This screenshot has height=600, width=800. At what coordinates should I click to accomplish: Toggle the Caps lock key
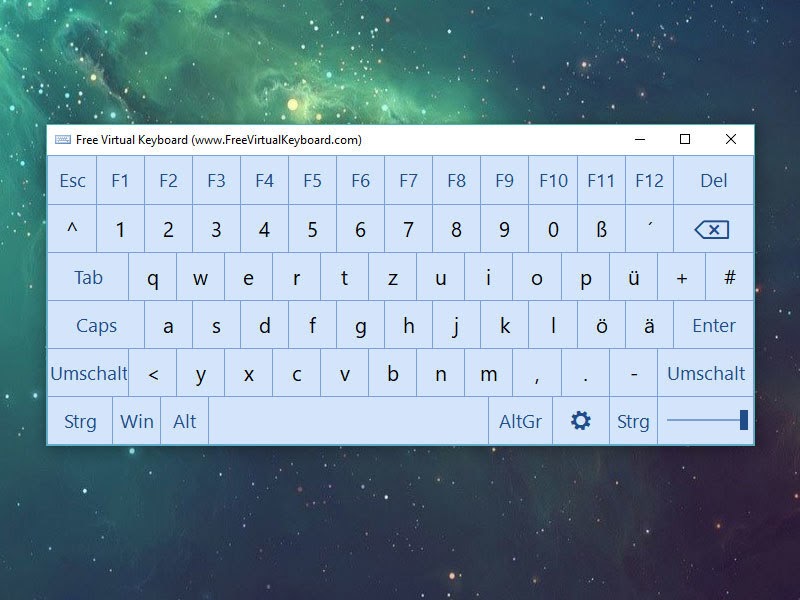[96, 325]
